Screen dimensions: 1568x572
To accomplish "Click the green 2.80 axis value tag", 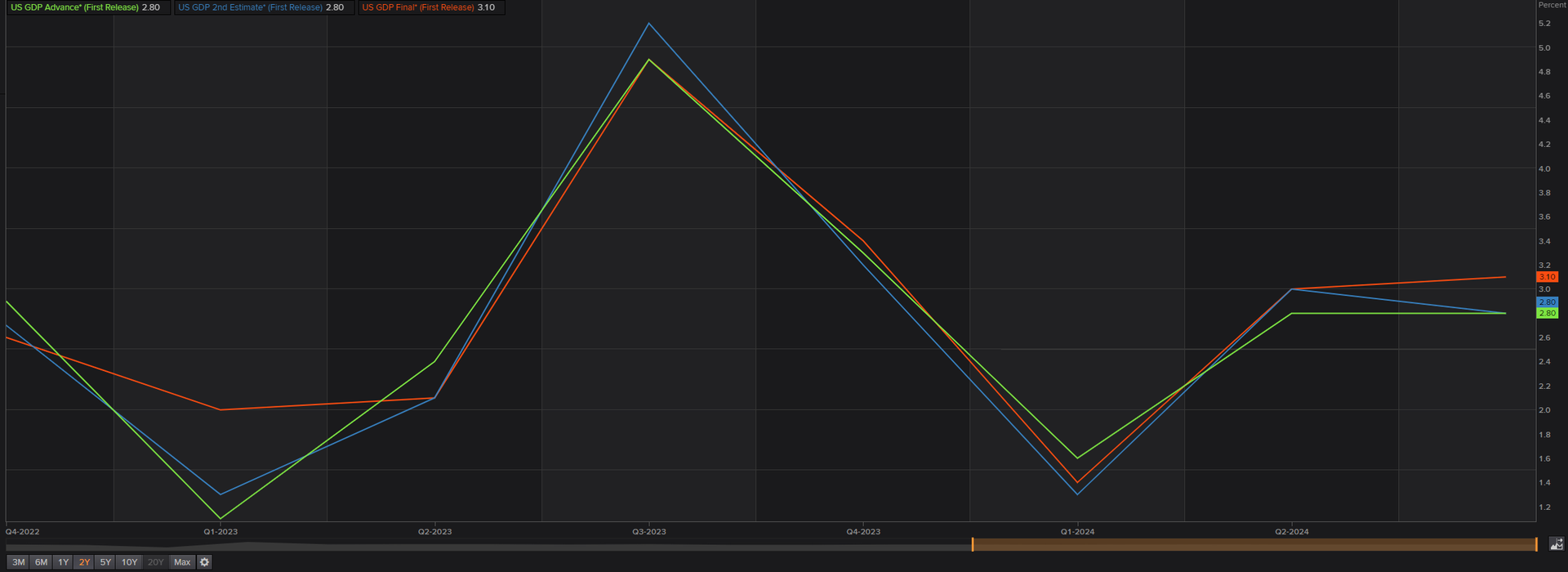I will pos(1547,313).
